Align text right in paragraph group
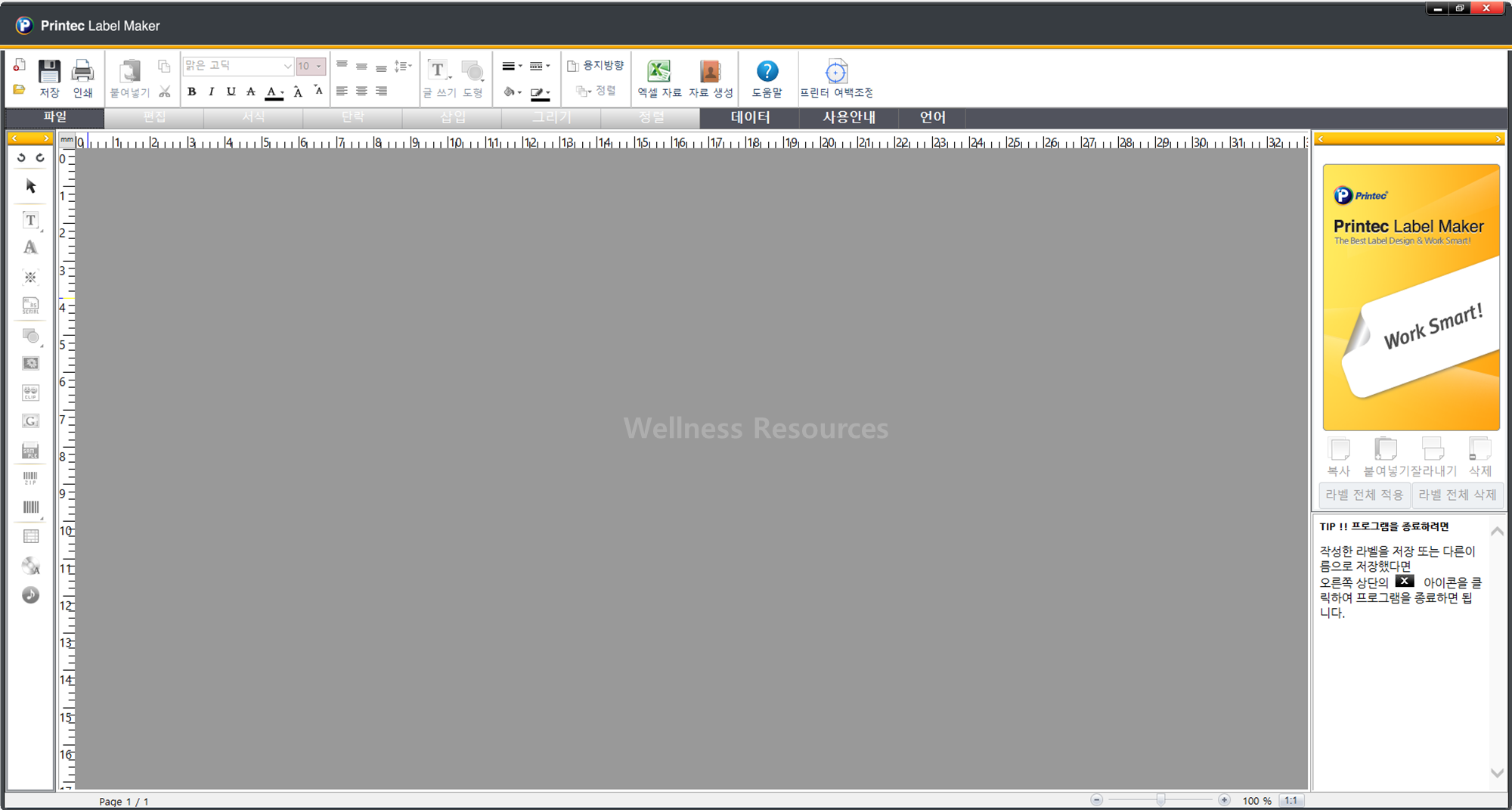Image resolution: width=1512 pixels, height=810 pixels. click(381, 91)
